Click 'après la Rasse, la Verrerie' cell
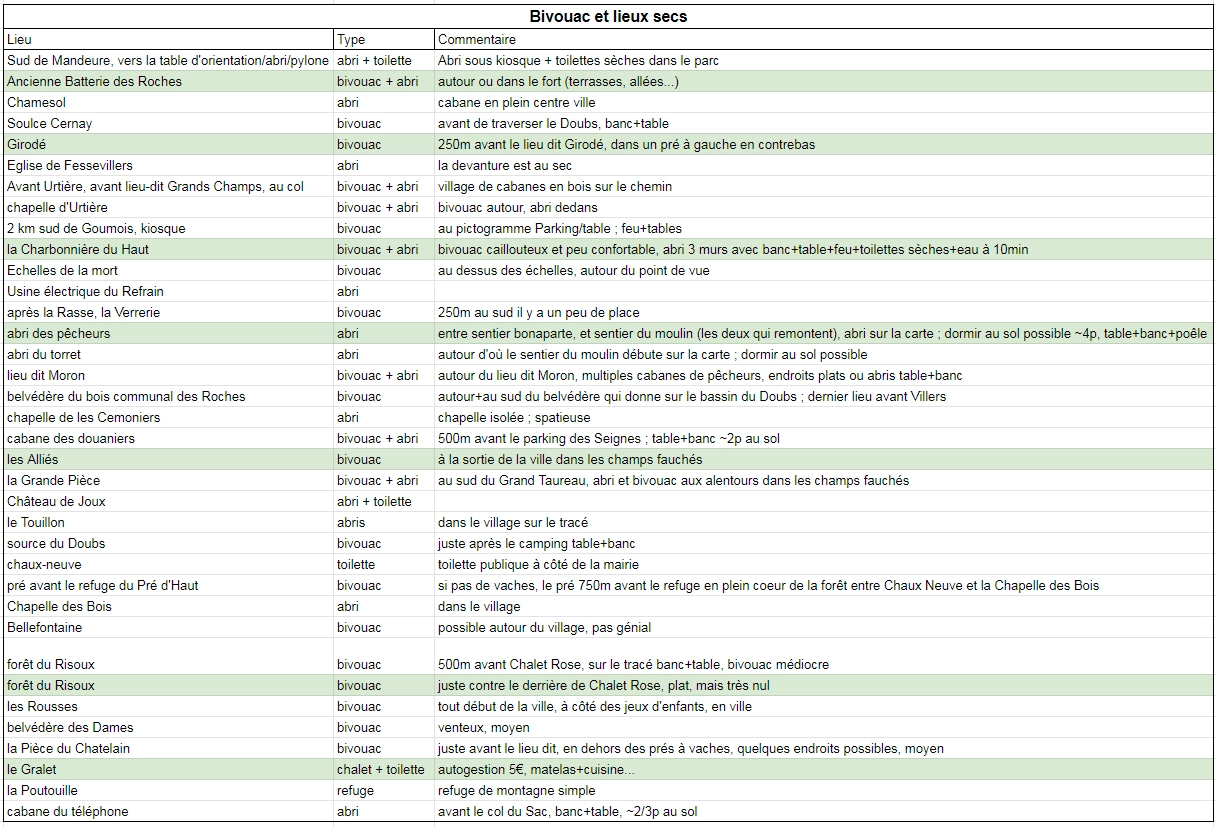The width and height of the screenshot is (1216, 827). pos(169,313)
